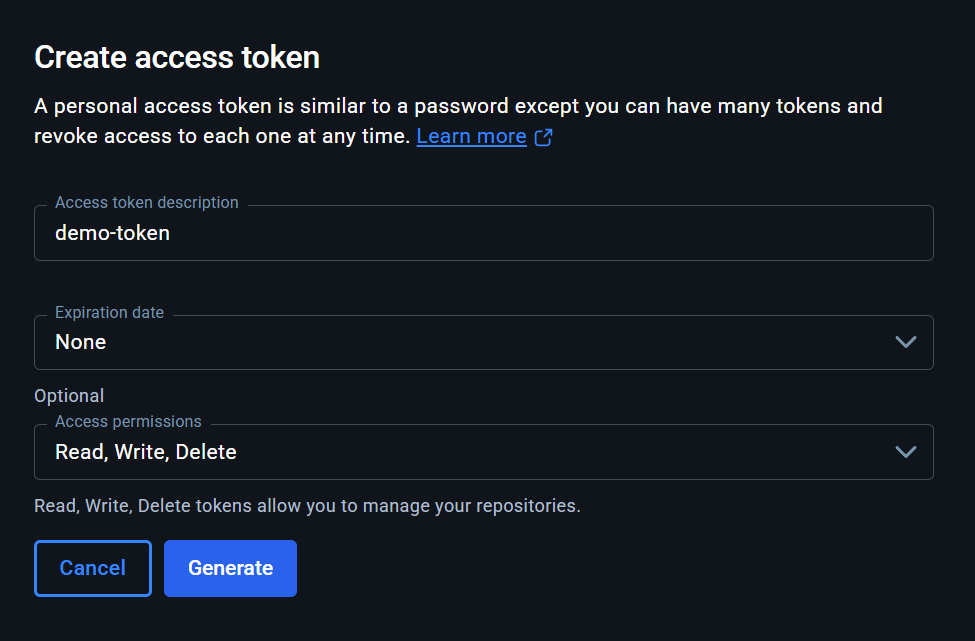Open the Learn more link

coord(471,136)
